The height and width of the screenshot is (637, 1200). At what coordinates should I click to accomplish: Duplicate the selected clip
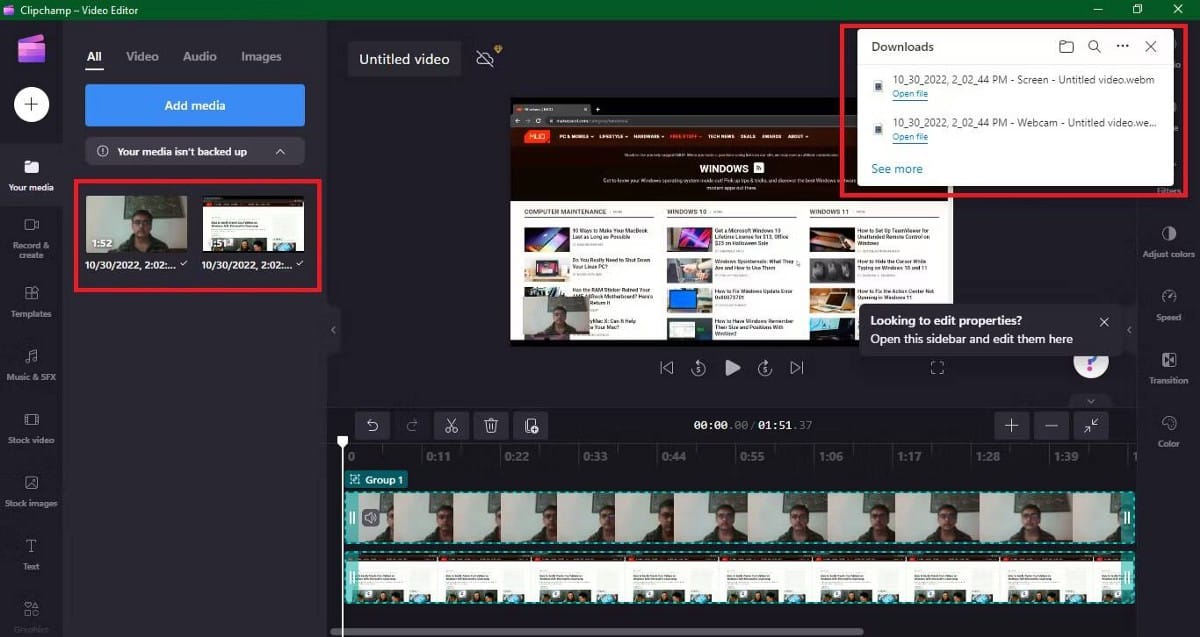(531, 425)
